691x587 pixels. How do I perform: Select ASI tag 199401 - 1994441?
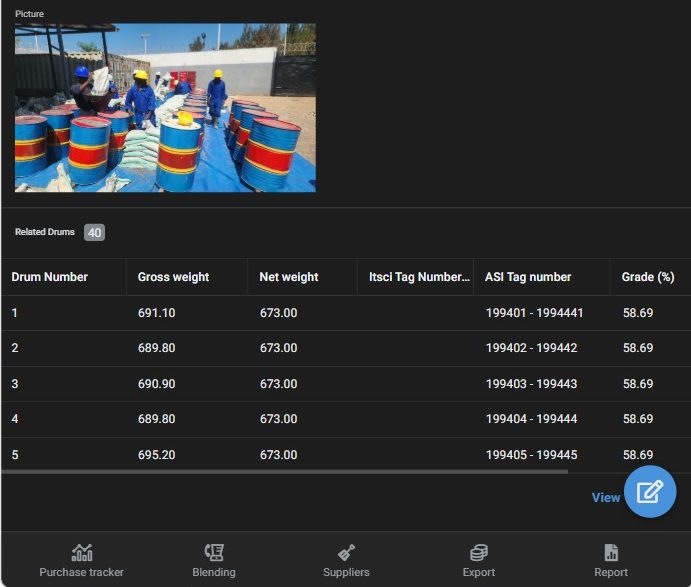(535, 313)
